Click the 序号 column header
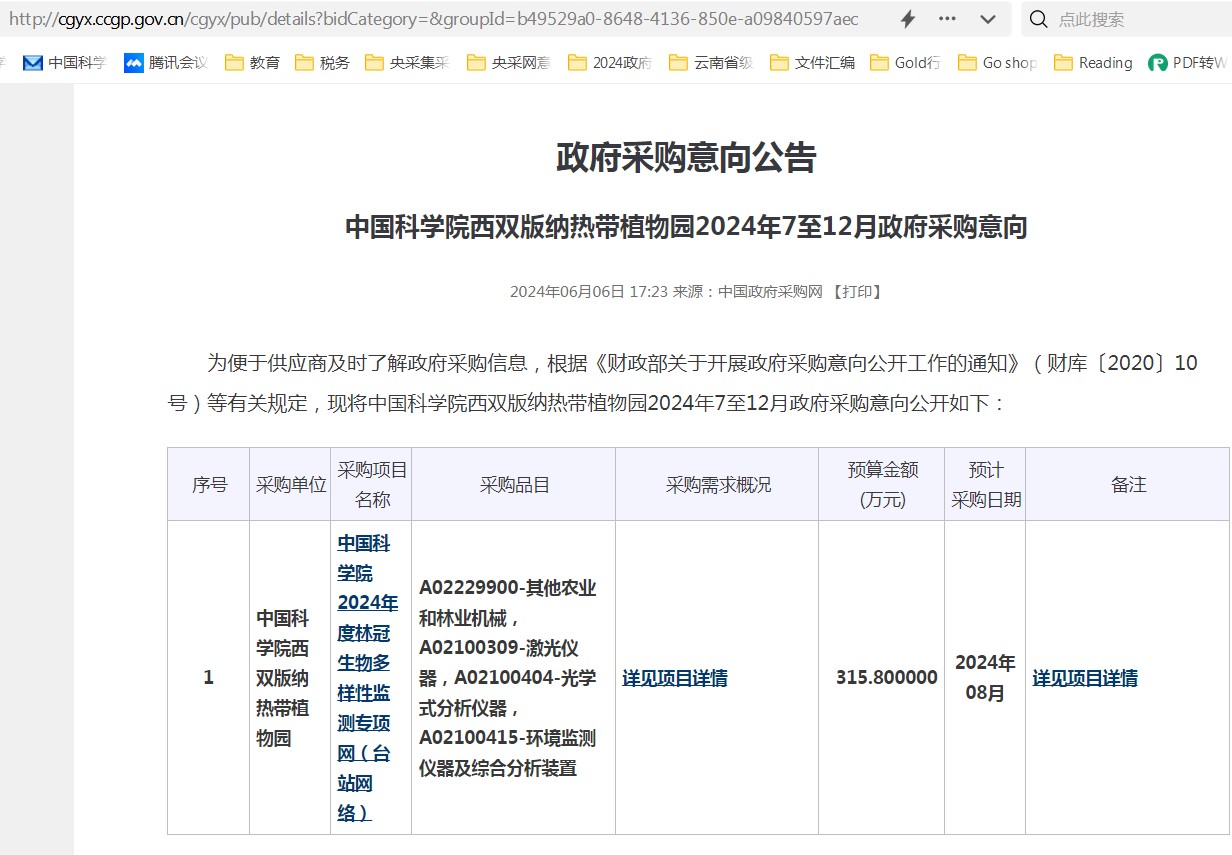 pos(209,485)
